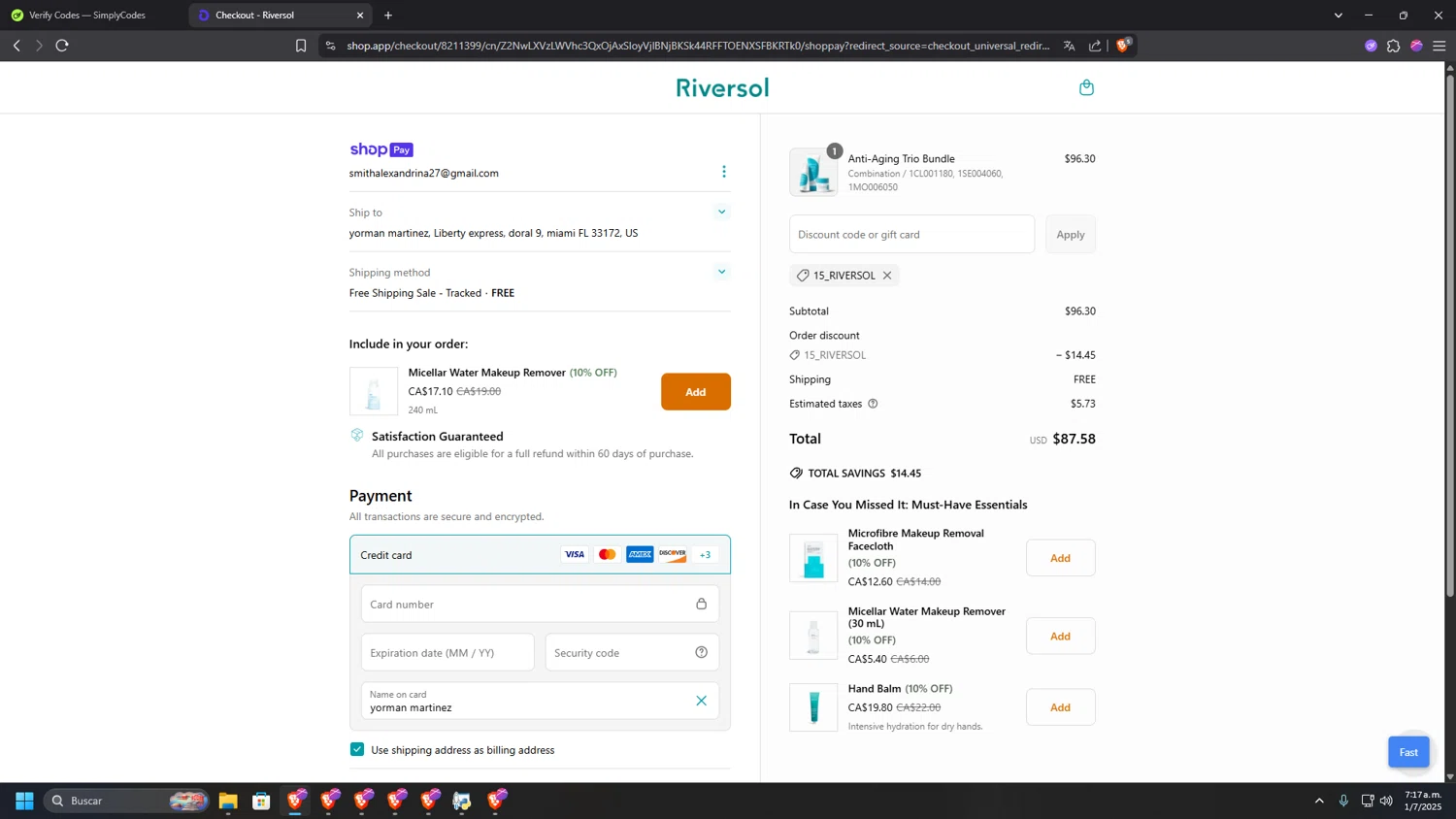The image size is (1456, 819).
Task: Click the Shop Pay logo
Action: point(381,149)
